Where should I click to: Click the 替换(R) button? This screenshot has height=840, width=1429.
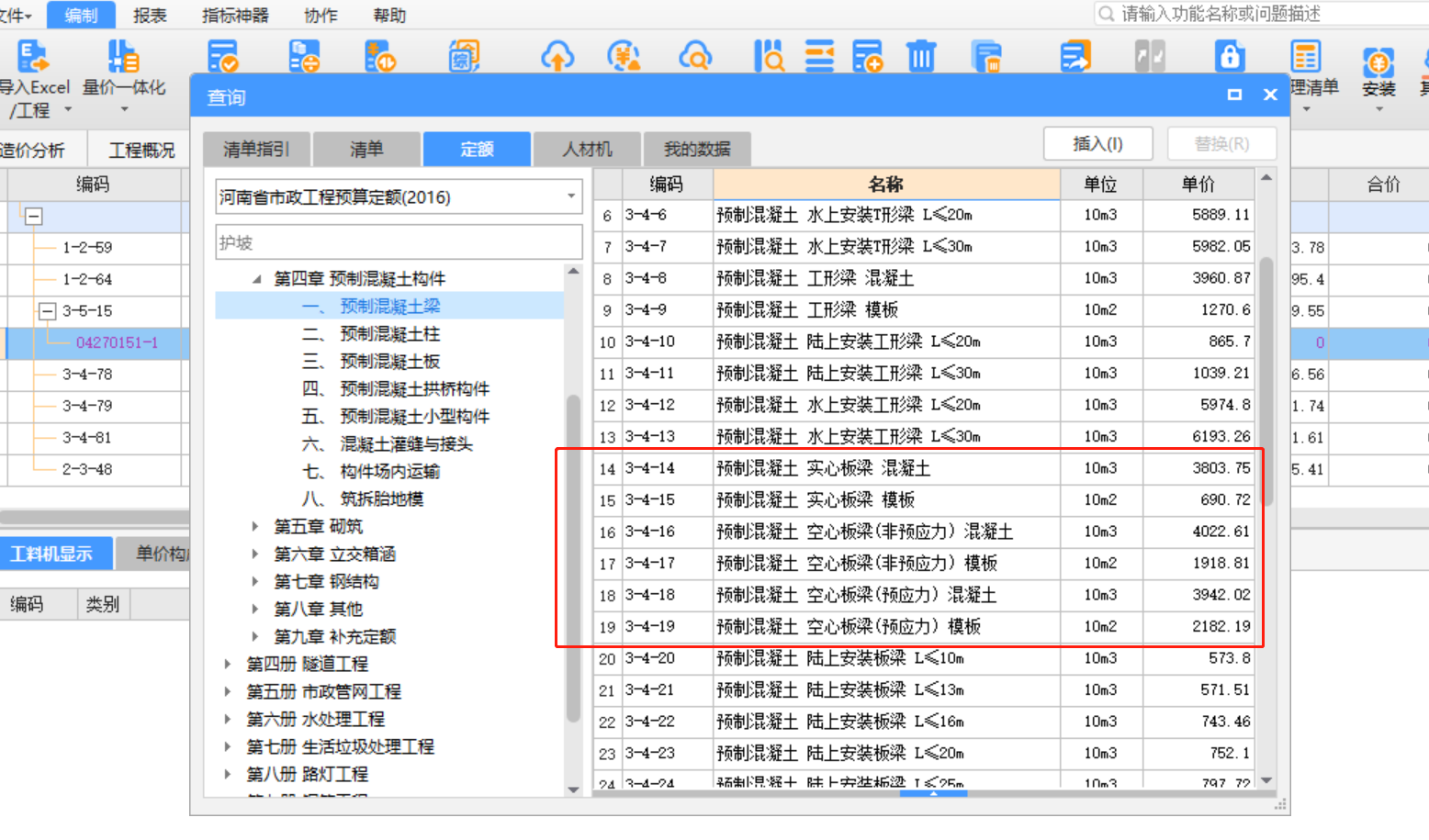pos(1221,144)
